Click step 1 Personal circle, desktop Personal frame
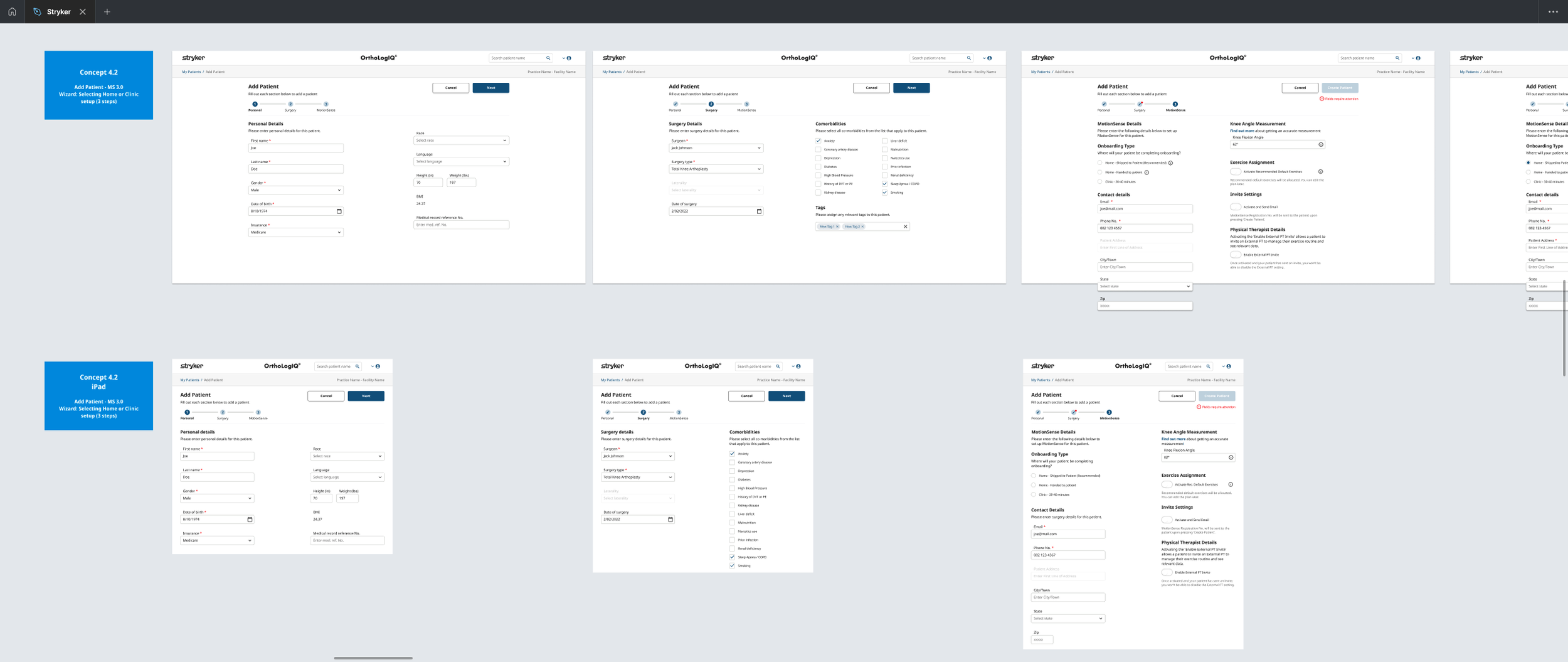The height and width of the screenshot is (662, 1568). click(x=255, y=104)
